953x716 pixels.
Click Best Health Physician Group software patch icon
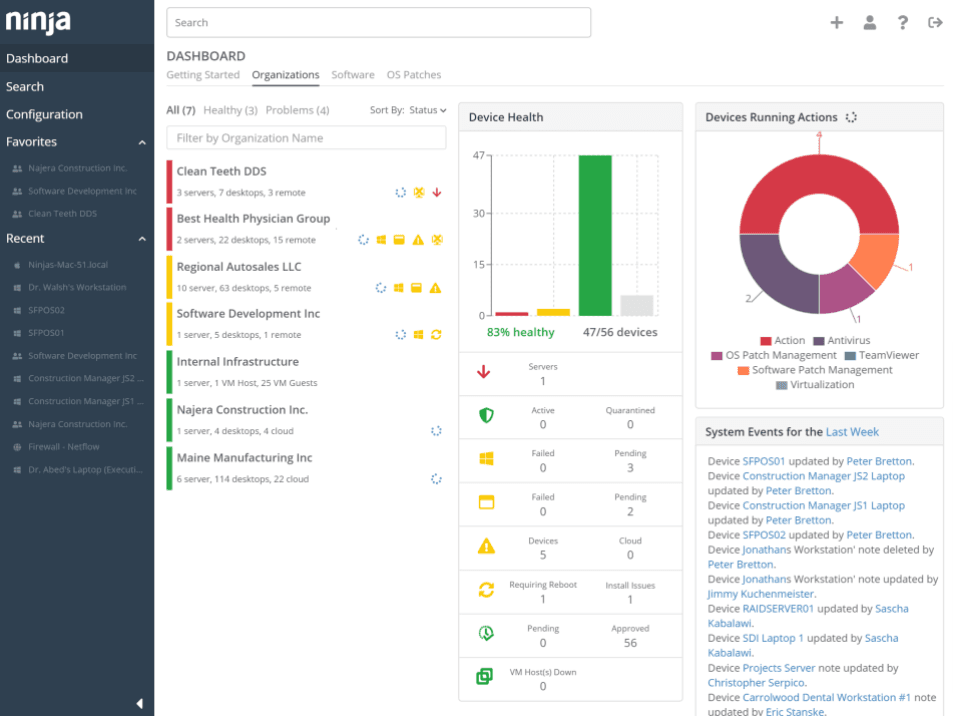click(399, 239)
